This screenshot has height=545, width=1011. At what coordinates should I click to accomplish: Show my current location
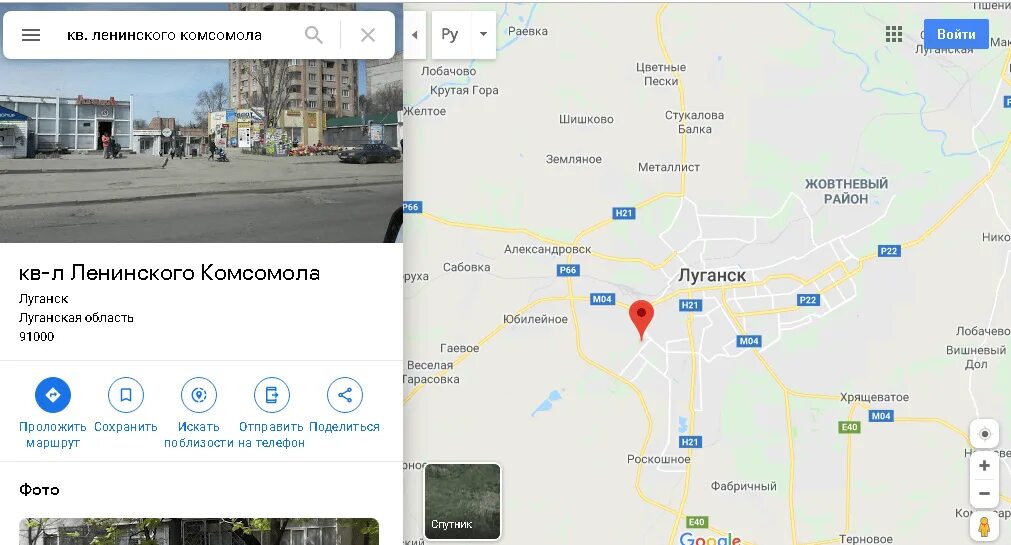[984, 434]
